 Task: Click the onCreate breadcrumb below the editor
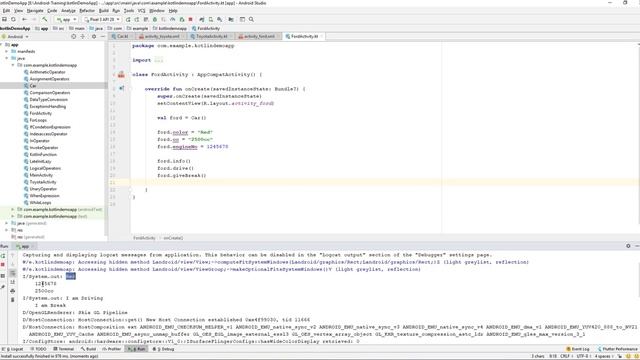[x=173, y=238]
